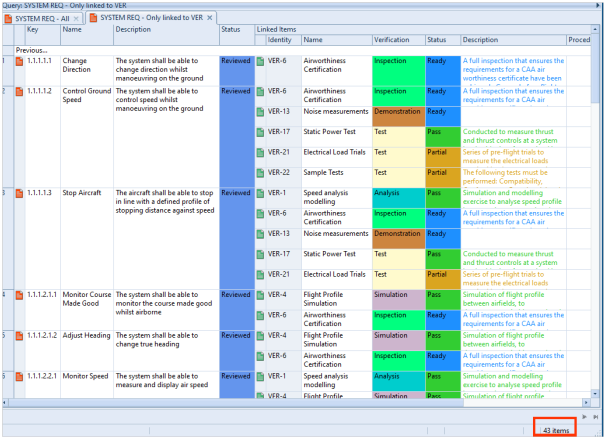
Task: Click the requirement icon for 1.1.1.2.2.1
Action: 19,376
